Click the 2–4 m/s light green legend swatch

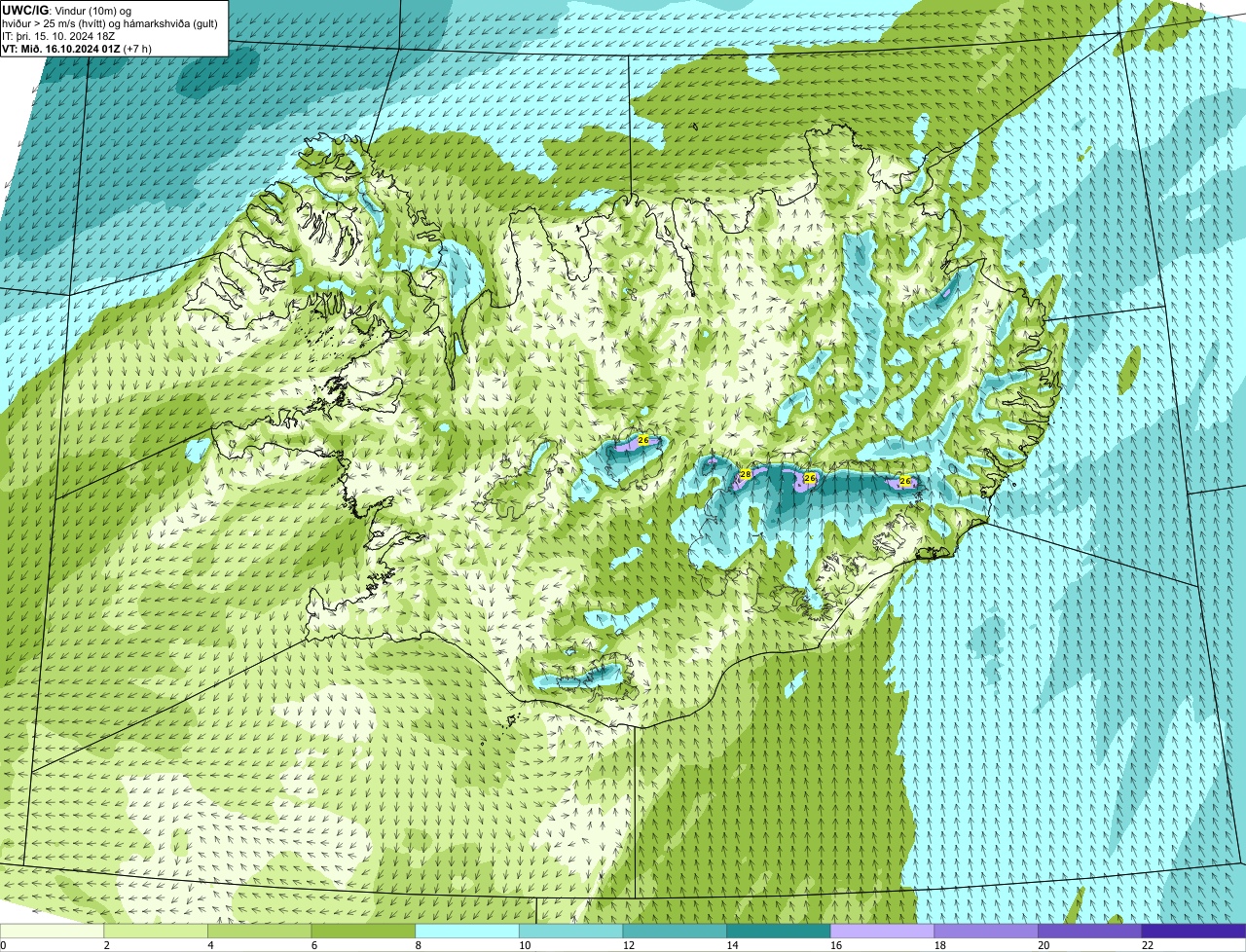tap(156, 931)
